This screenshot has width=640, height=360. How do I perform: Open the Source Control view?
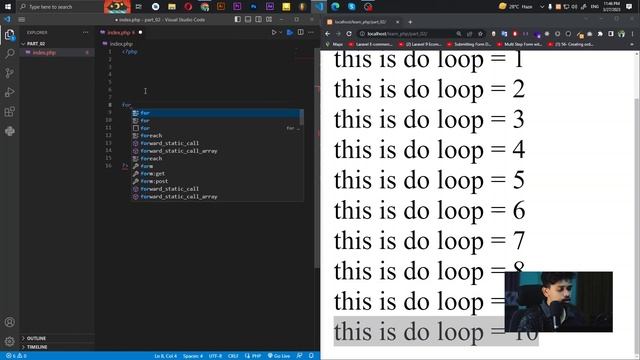coord(9,73)
